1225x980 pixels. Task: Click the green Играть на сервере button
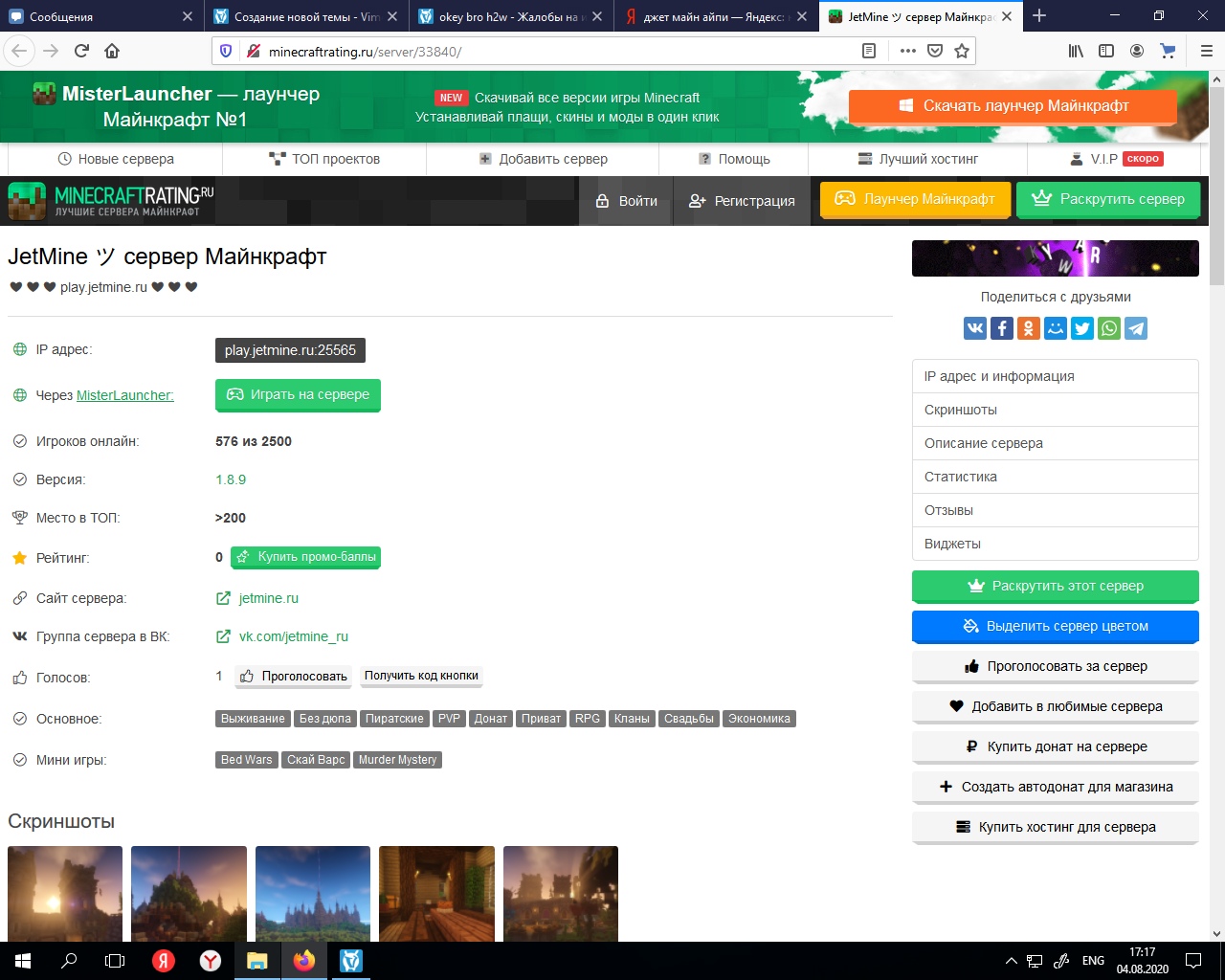pos(298,394)
